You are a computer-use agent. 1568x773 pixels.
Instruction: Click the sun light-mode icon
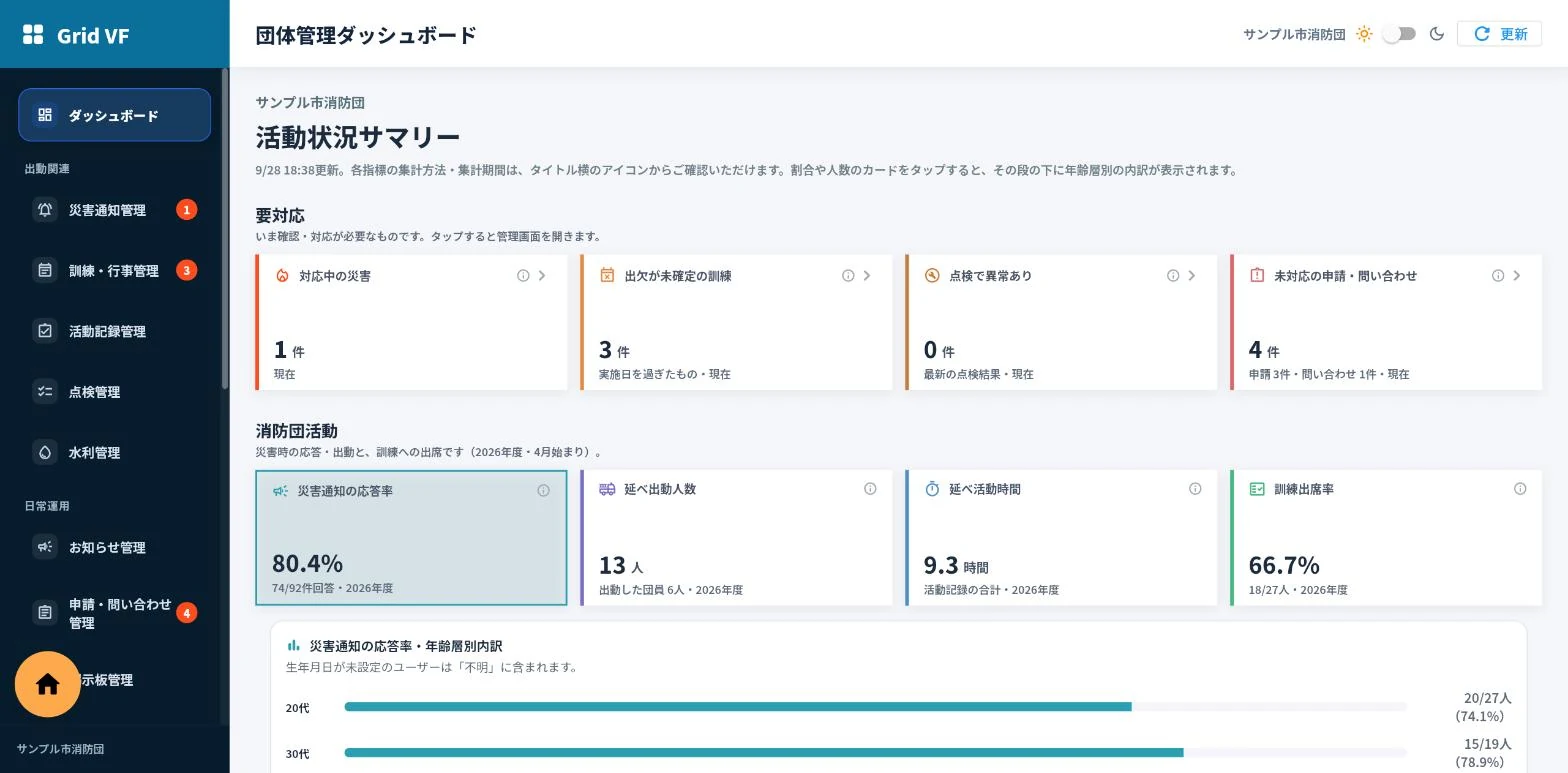pos(1364,34)
